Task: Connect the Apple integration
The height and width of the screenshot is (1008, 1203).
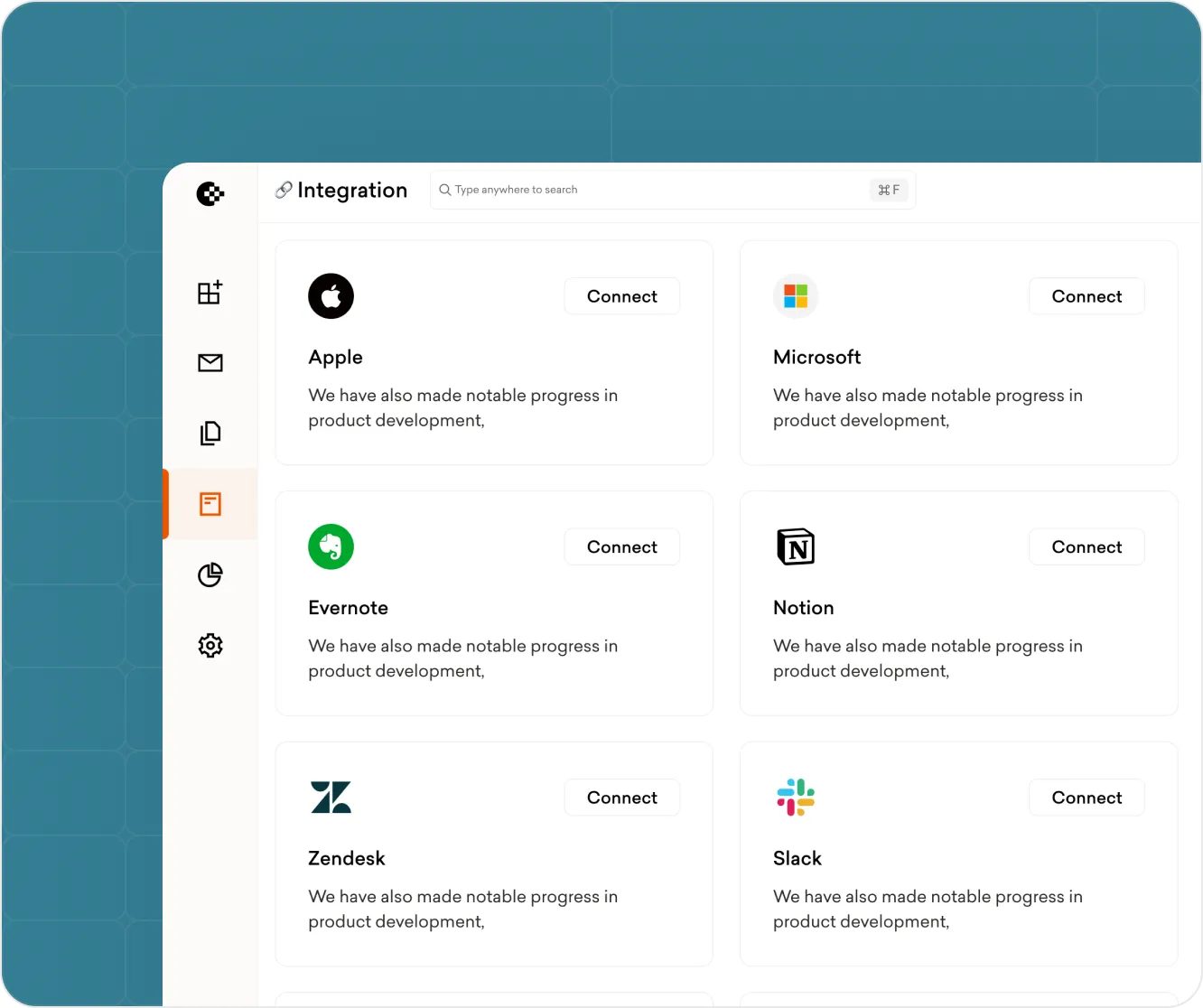Action: [x=622, y=296]
